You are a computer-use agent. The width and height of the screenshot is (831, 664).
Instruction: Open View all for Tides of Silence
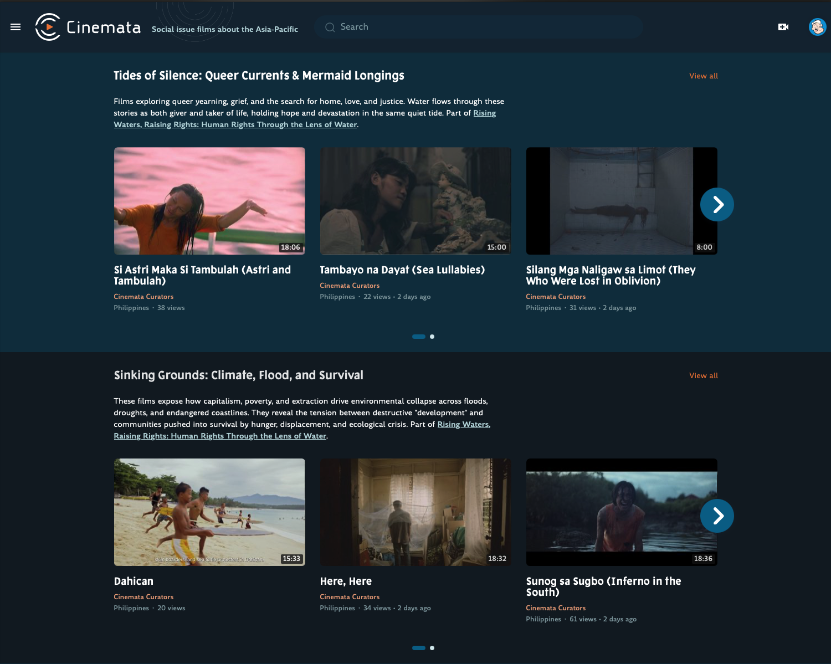[x=703, y=76]
